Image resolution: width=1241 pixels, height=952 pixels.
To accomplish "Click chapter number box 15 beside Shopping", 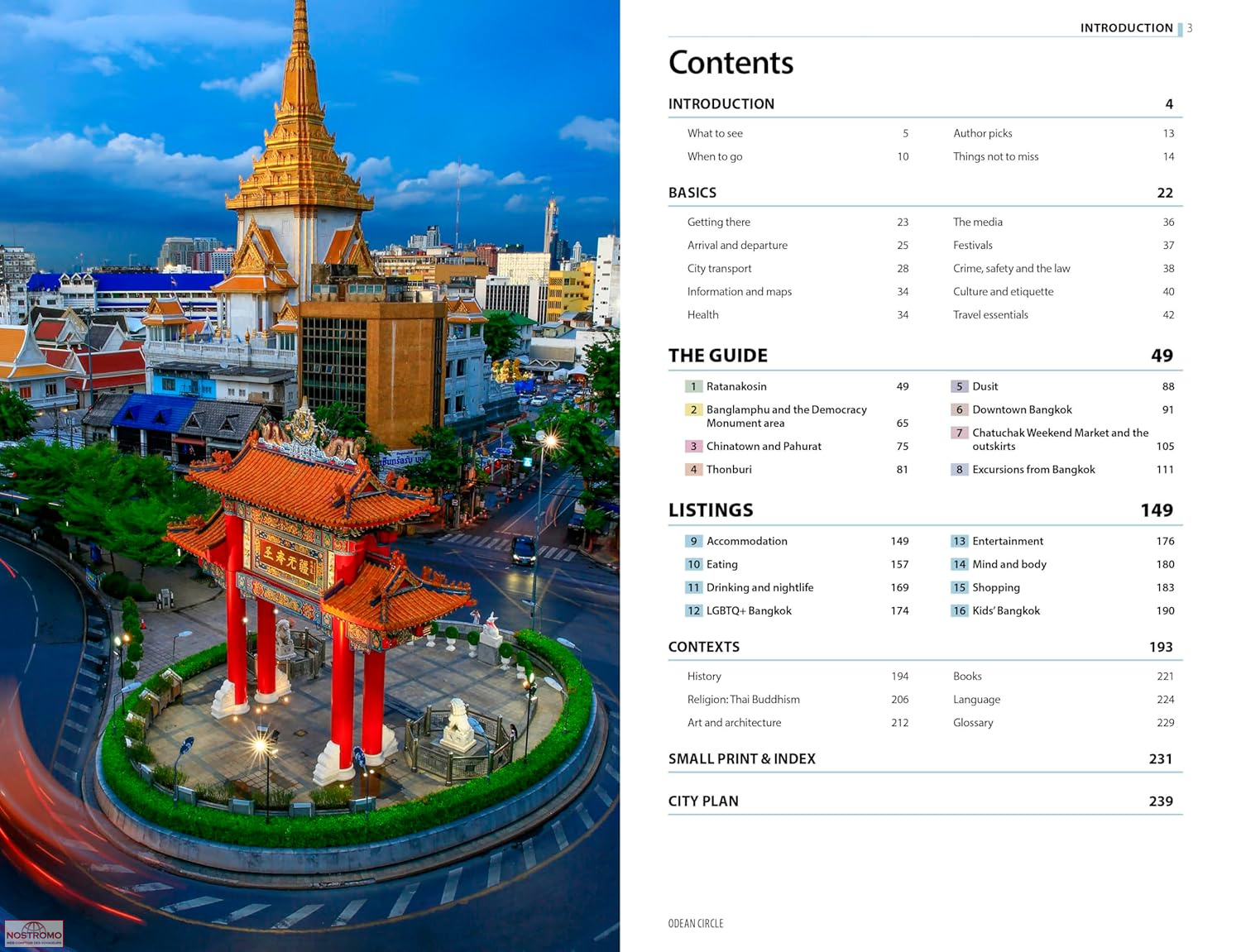I will click(x=959, y=587).
